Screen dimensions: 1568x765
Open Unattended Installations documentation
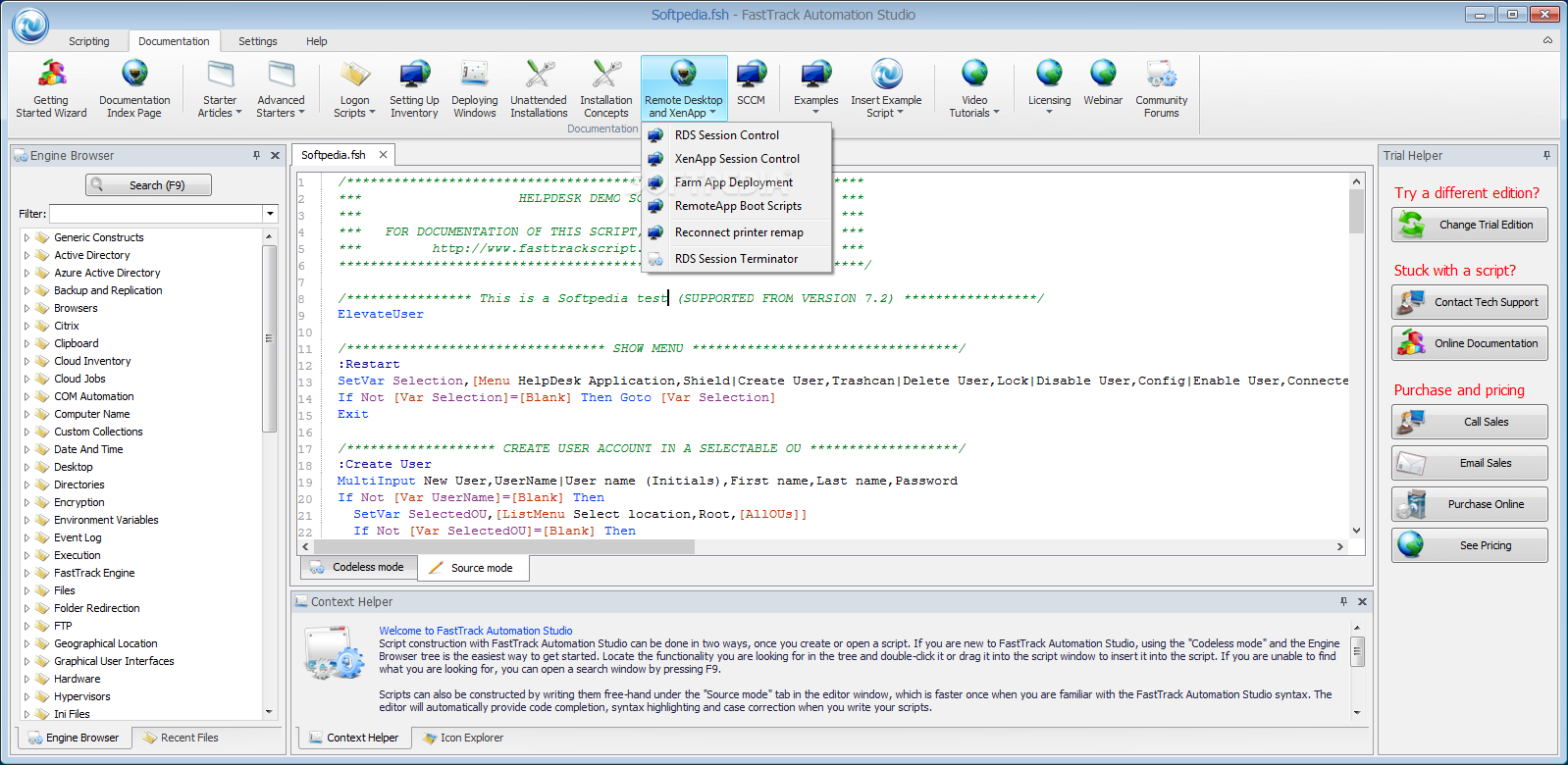[539, 88]
